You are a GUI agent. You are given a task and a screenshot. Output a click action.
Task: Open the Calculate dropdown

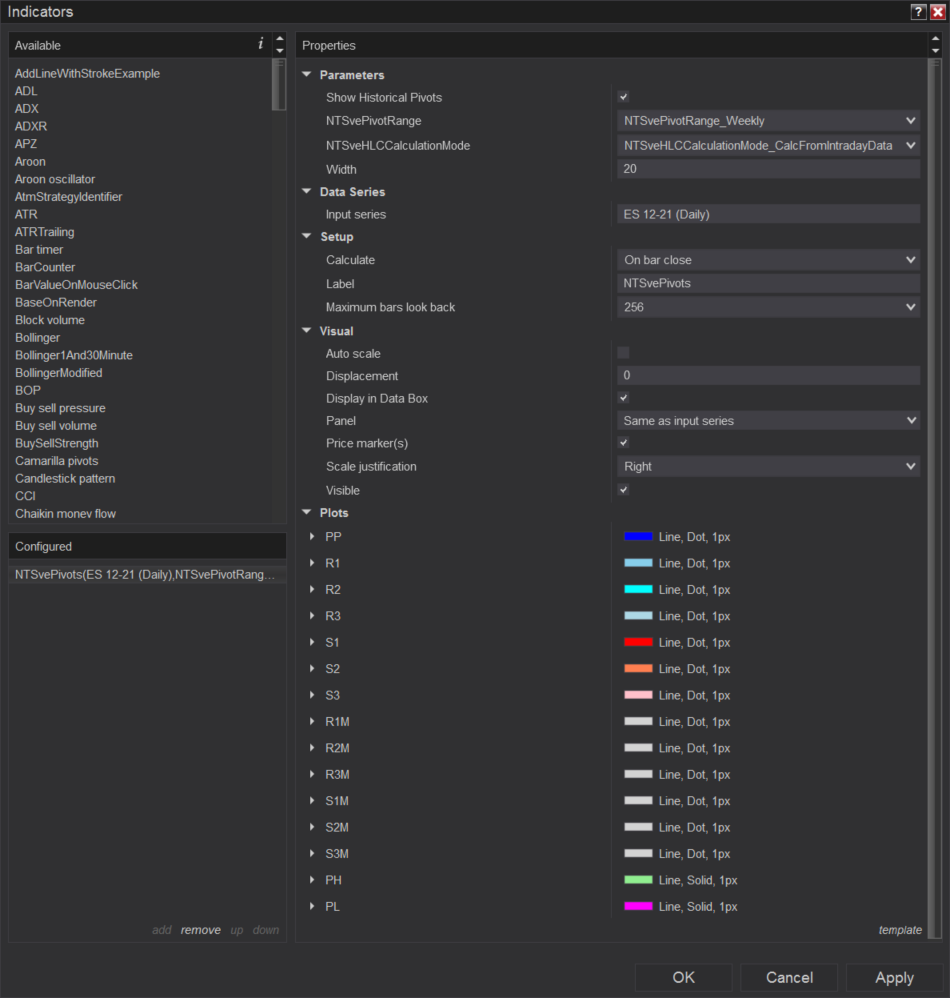(x=768, y=260)
